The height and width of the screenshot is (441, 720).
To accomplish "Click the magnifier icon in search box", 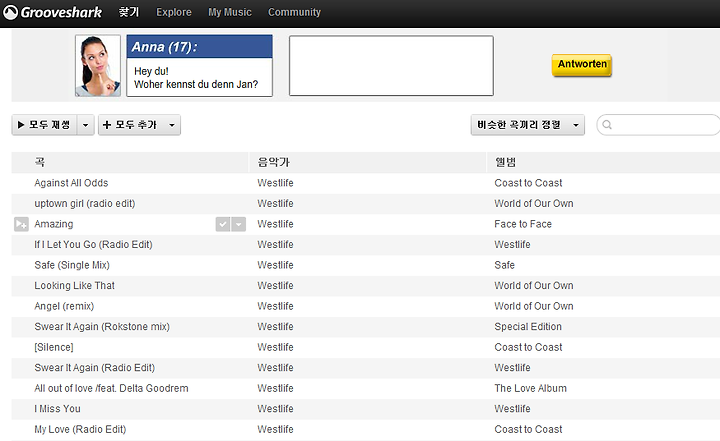I will (607, 125).
